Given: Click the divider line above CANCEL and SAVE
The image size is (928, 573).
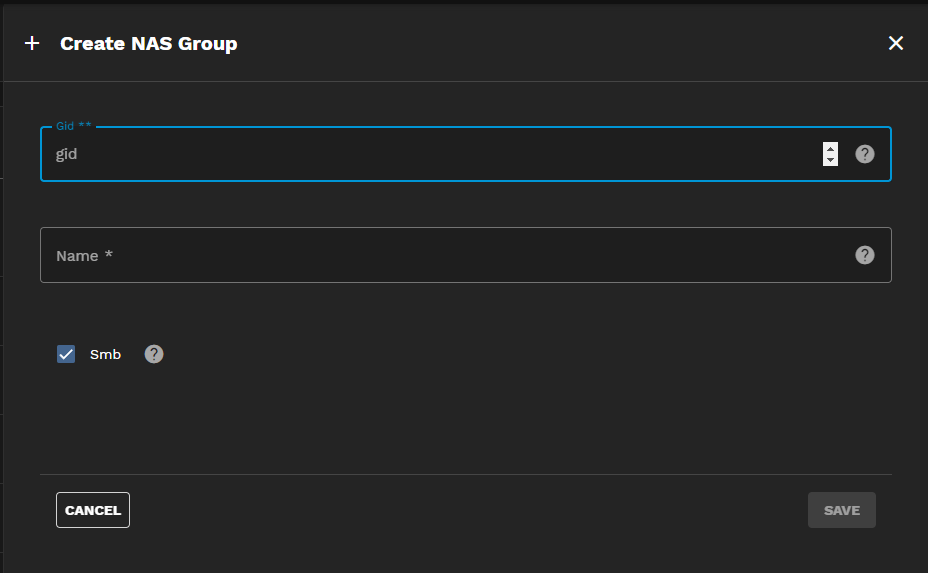Looking at the screenshot, I should coord(465,474).
